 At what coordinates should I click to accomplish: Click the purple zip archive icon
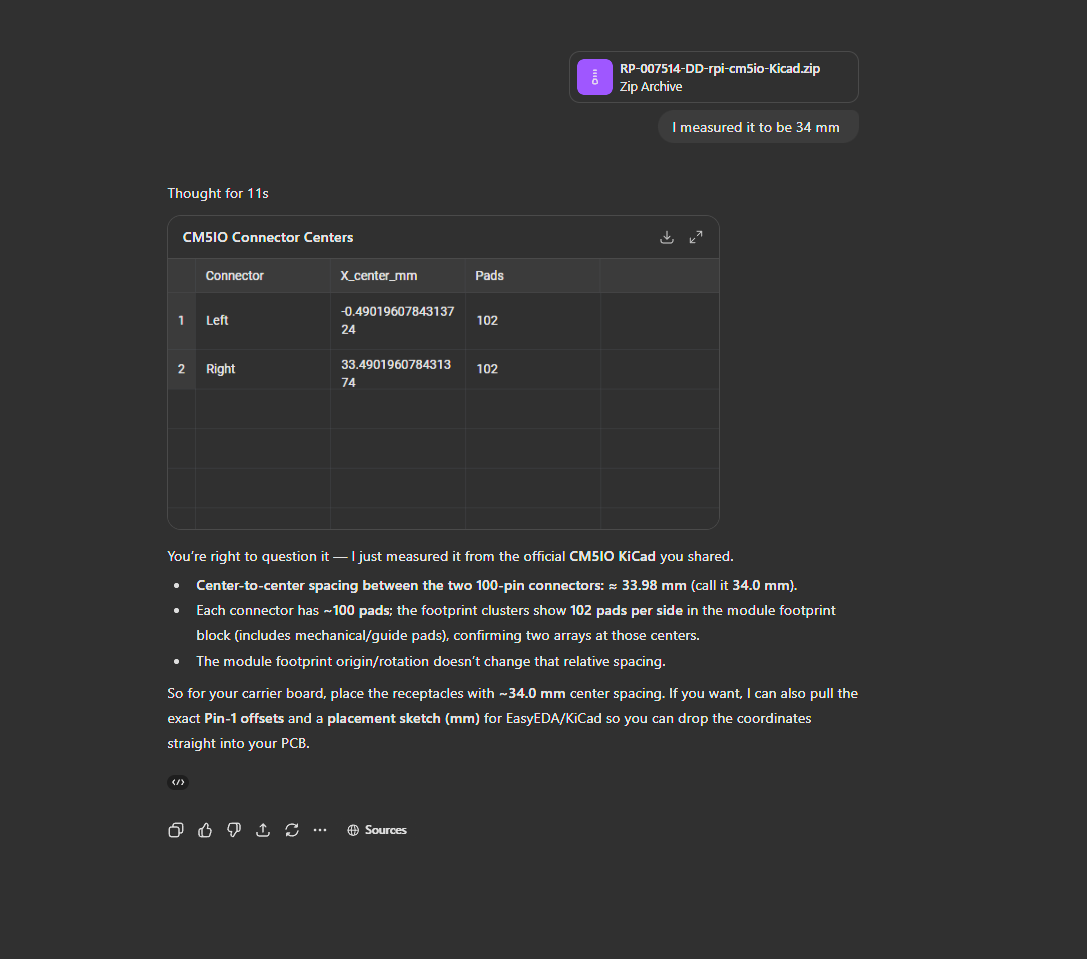pos(595,77)
